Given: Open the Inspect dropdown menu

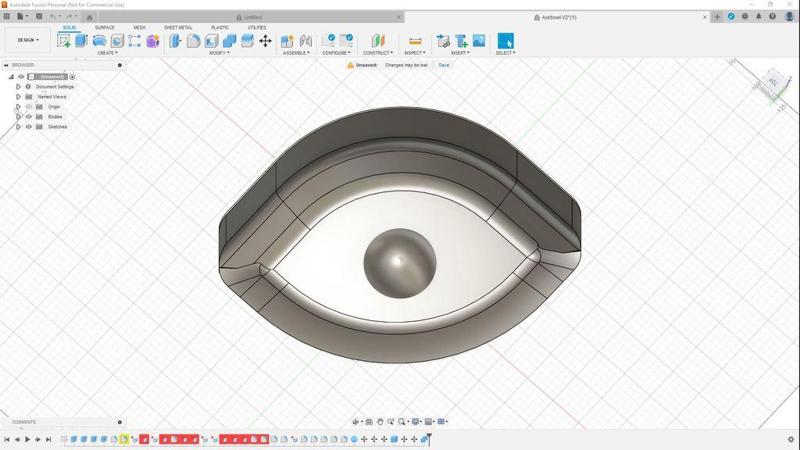Looking at the screenshot, I should point(415,53).
